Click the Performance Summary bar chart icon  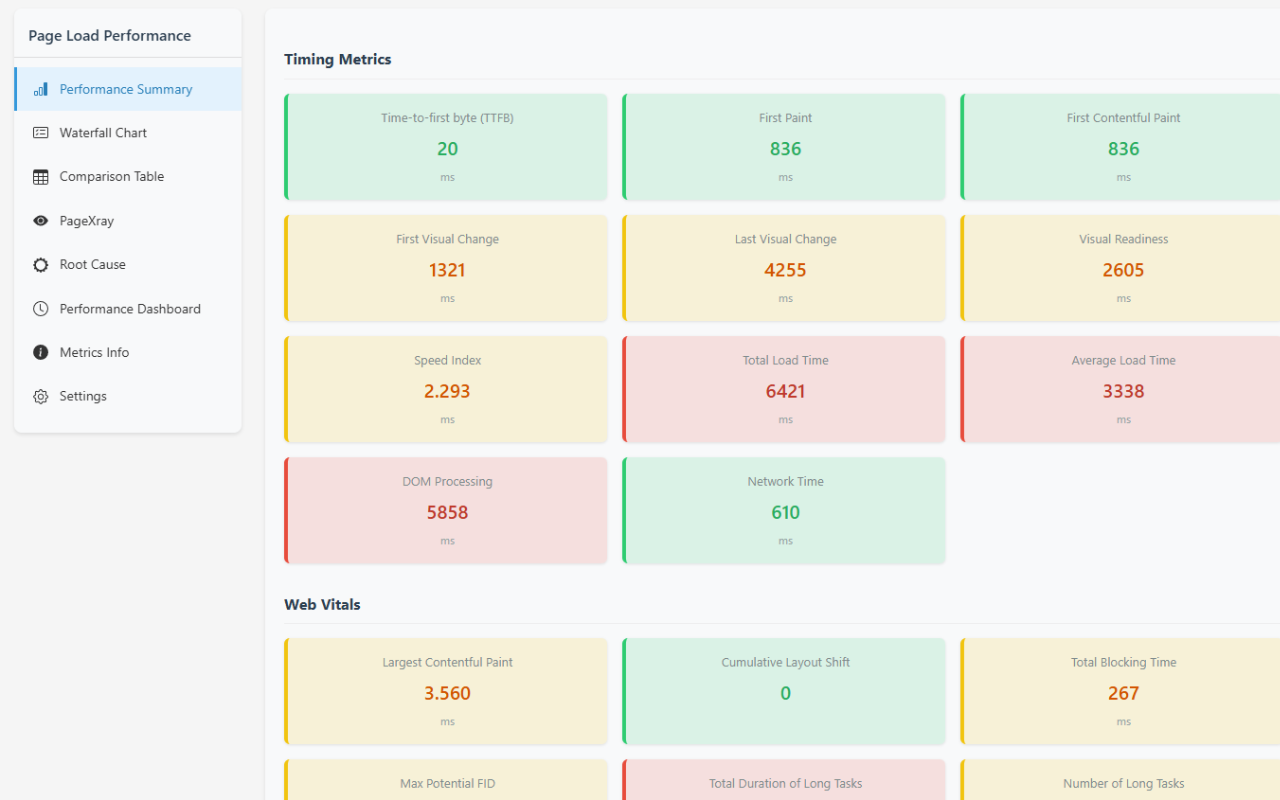[x=40, y=89]
